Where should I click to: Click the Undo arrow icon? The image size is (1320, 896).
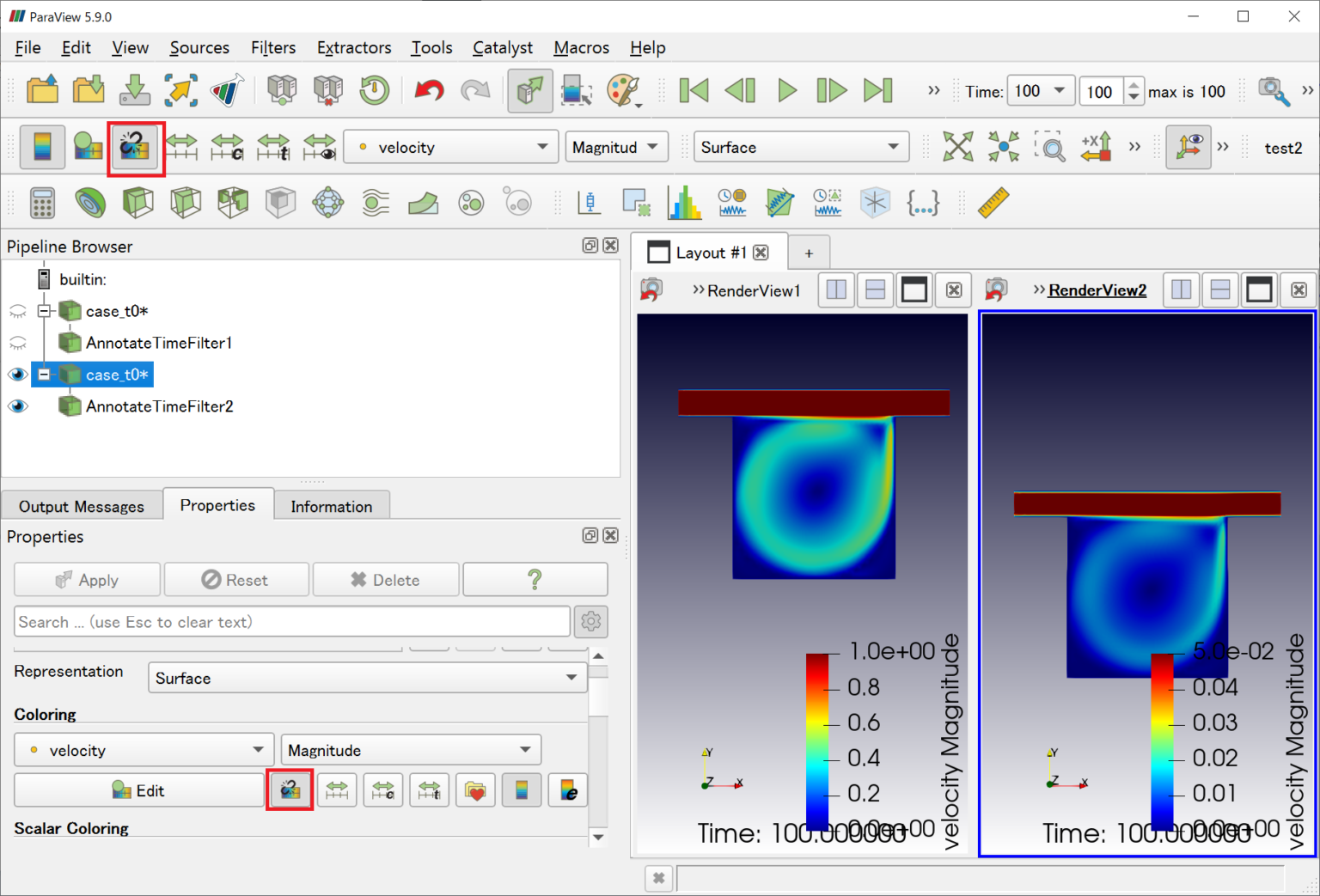tap(429, 90)
